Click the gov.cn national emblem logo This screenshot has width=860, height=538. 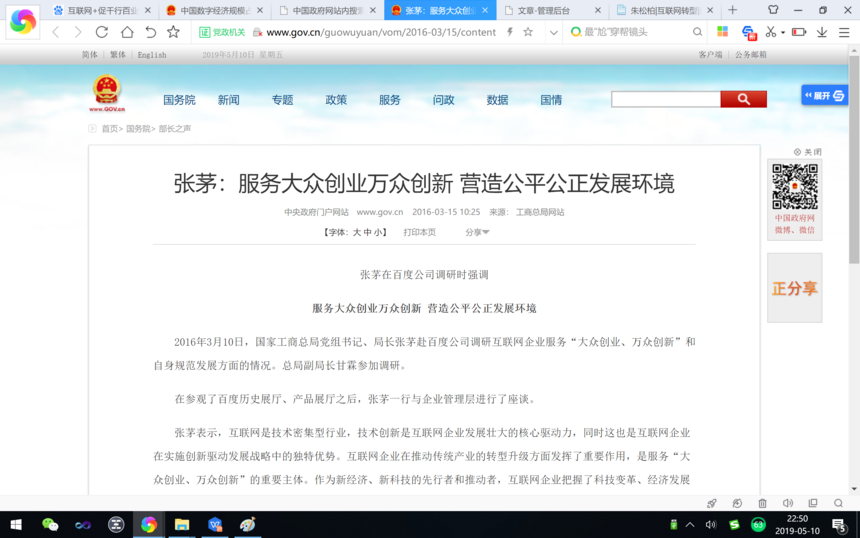pyautogui.click(x=106, y=93)
